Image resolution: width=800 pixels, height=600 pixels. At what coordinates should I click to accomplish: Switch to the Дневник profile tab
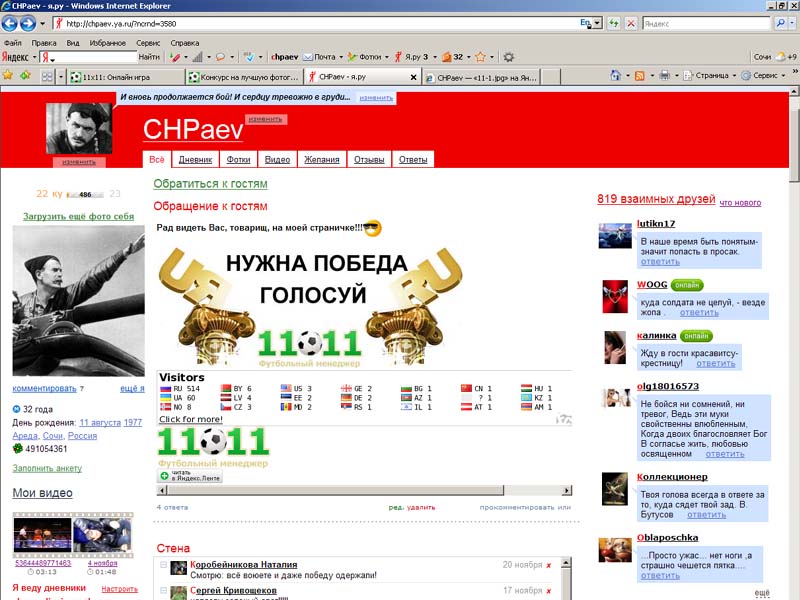195,159
